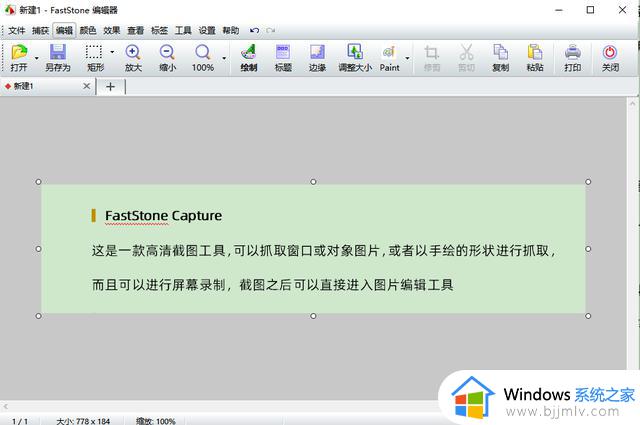Image resolution: width=640 pixels, height=425 pixels.
Task: Minimize the FastStone editor window
Action: (x=559, y=10)
